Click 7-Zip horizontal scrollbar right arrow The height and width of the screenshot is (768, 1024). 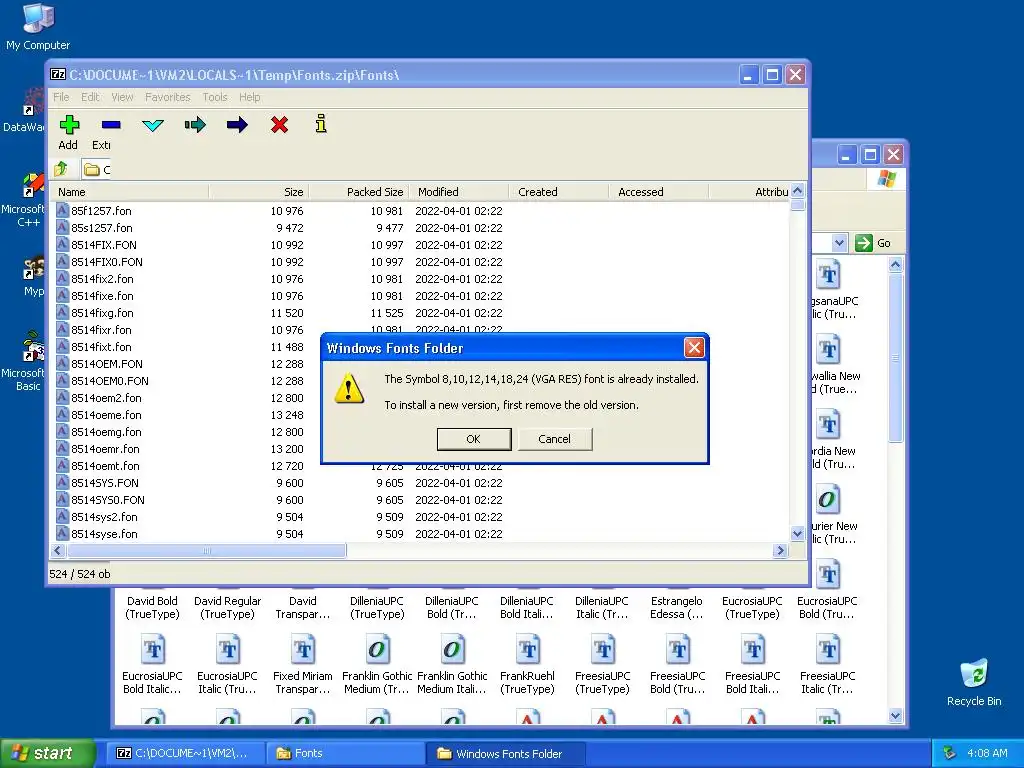tap(780, 551)
